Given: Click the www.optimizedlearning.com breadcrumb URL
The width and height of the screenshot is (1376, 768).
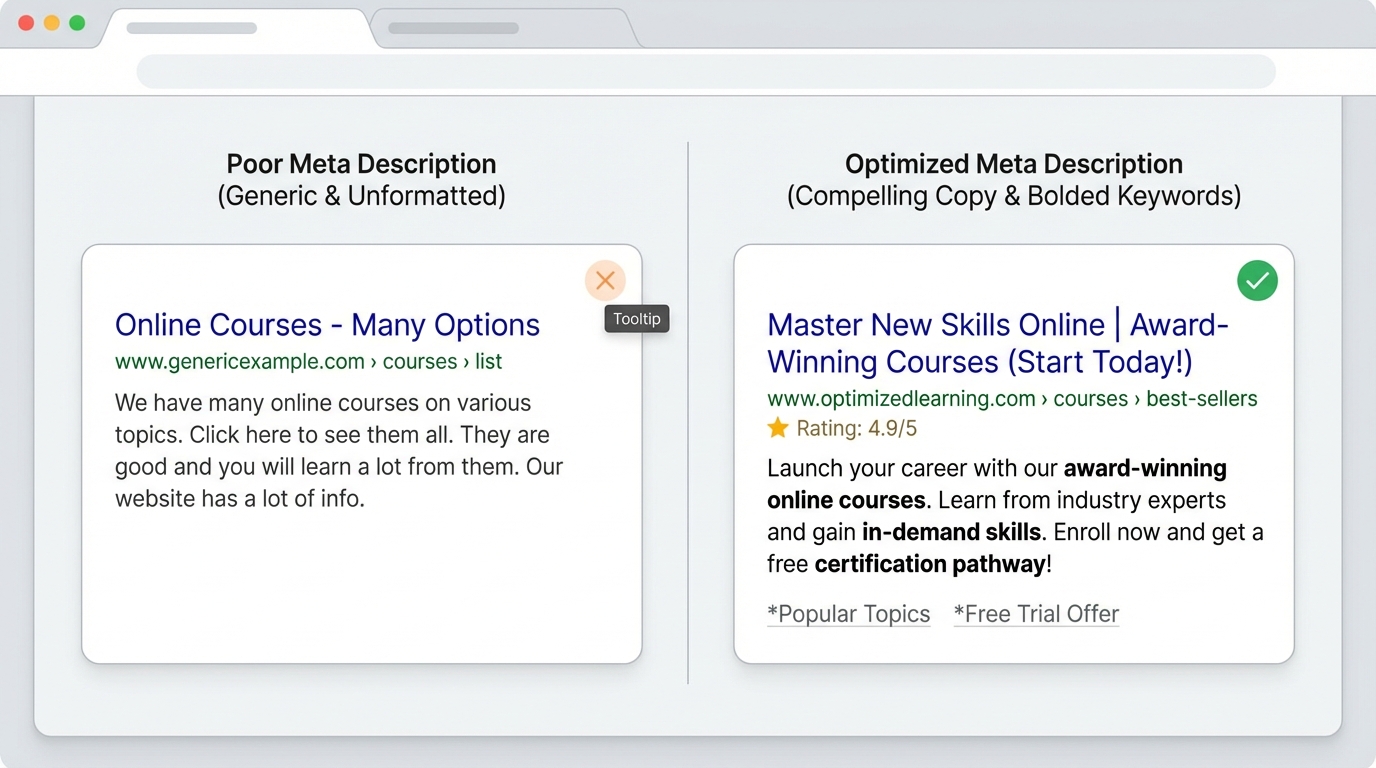Looking at the screenshot, I should pyautogui.click(x=900, y=398).
